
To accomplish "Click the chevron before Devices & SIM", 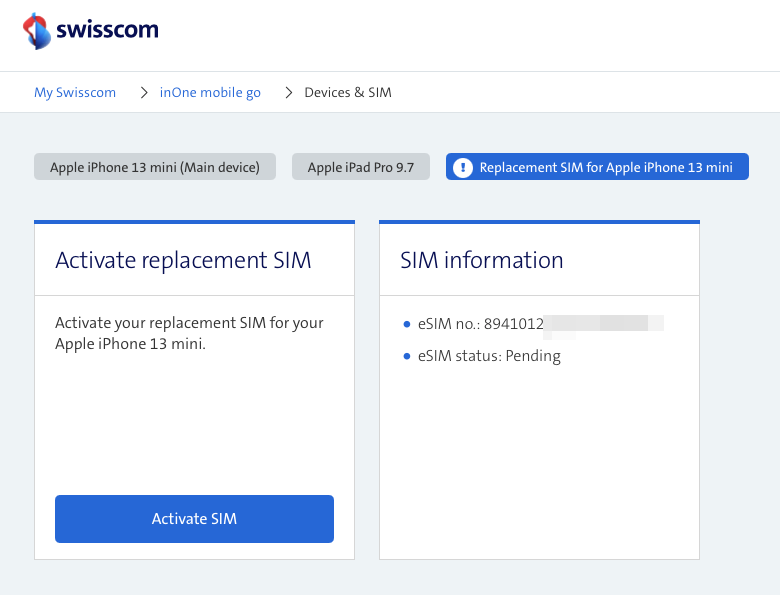I will 289,92.
